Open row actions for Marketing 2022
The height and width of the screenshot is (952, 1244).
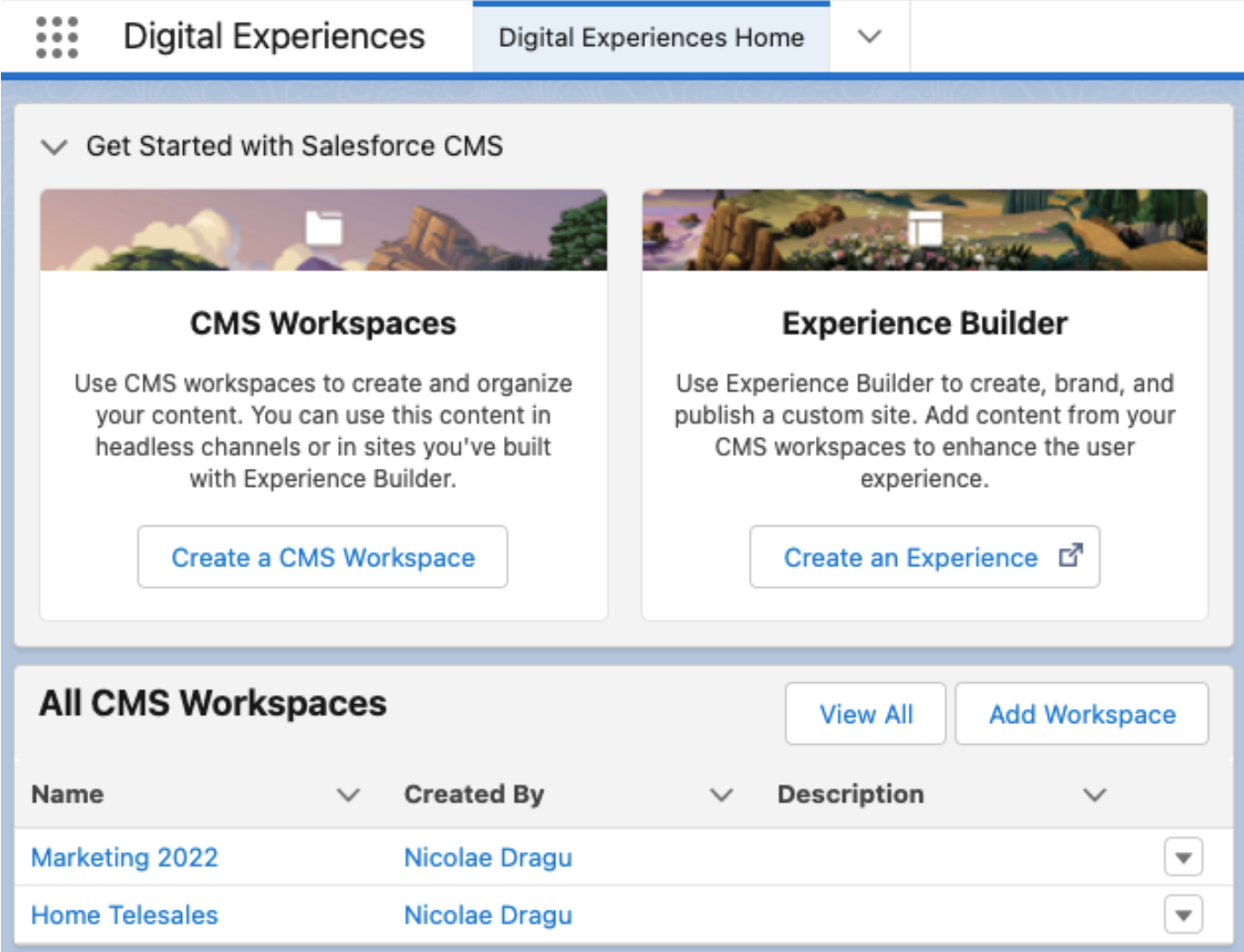tap(1184, 857)
